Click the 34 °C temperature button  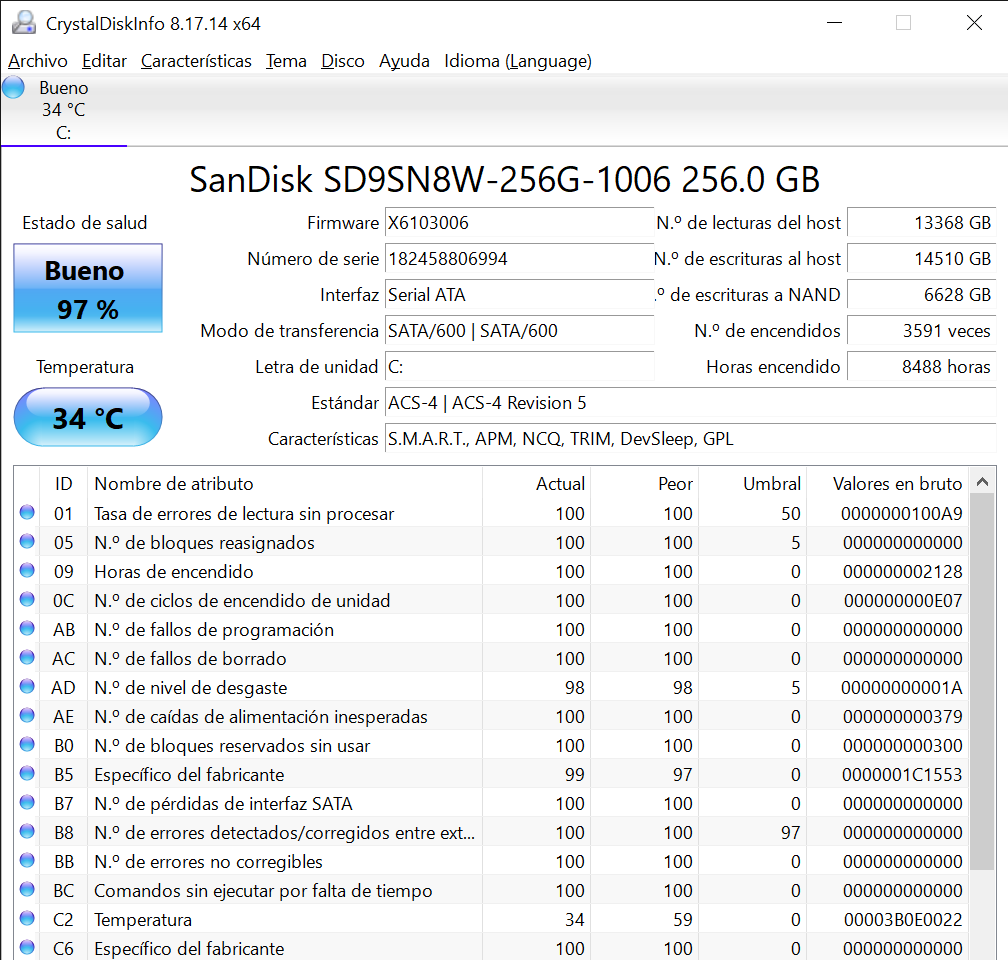point(88,417)
